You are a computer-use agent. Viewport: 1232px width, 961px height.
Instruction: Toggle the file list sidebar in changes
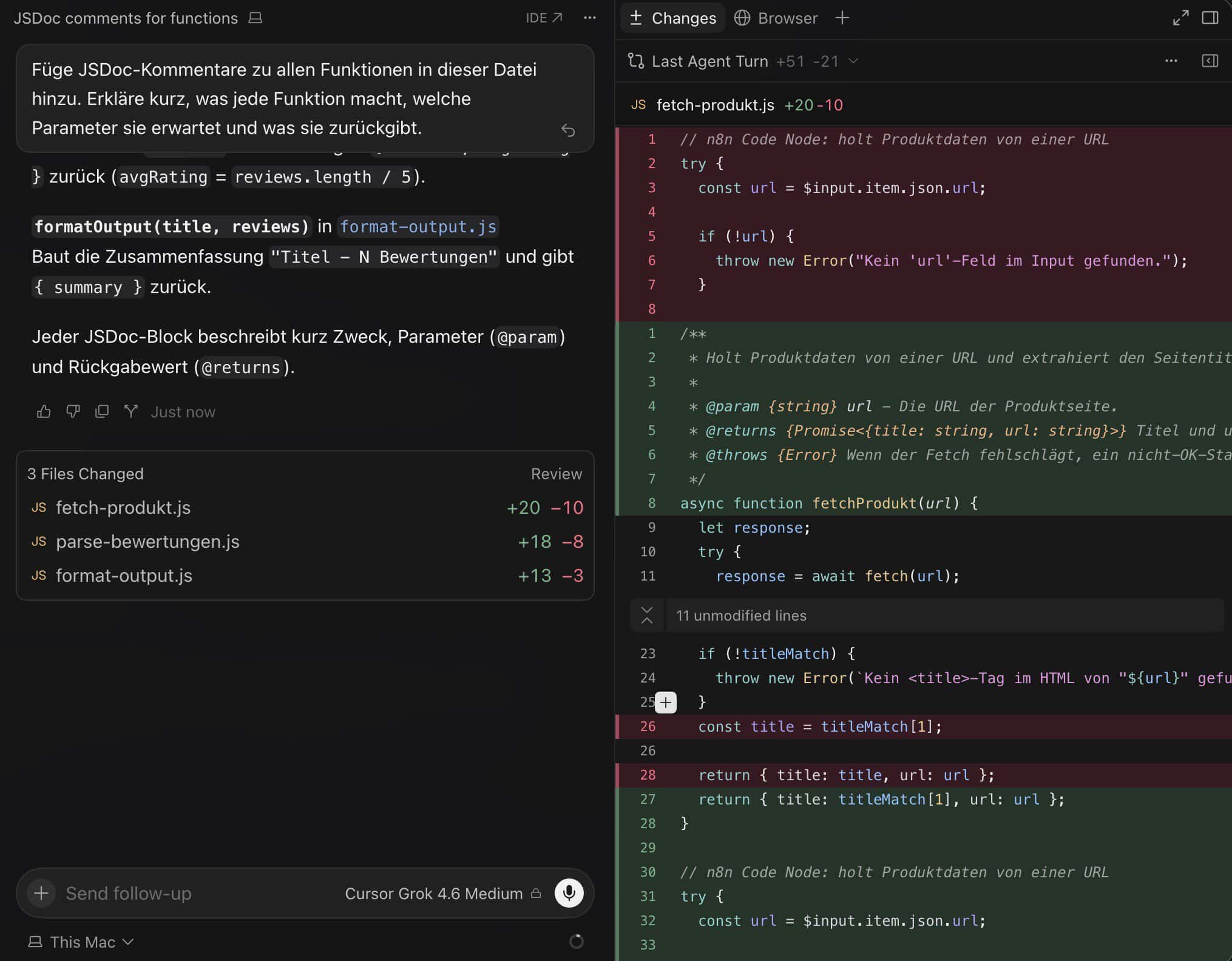click(x=1210, y=61)
